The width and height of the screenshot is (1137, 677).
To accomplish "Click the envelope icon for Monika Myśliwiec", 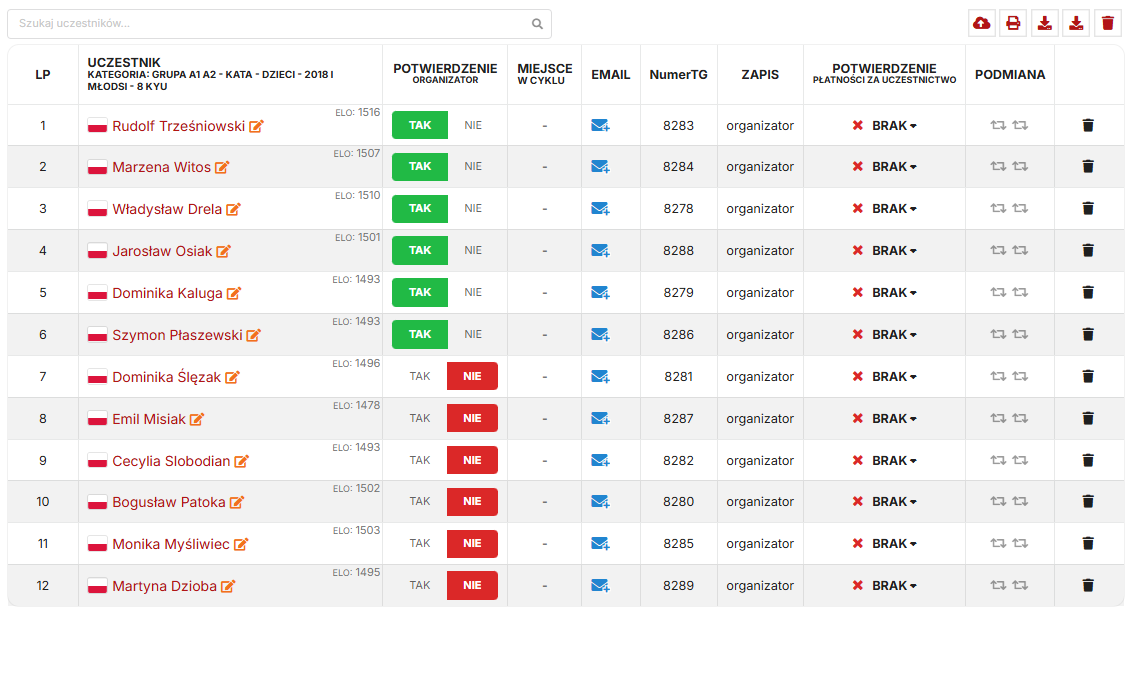I will click(600, 544).
